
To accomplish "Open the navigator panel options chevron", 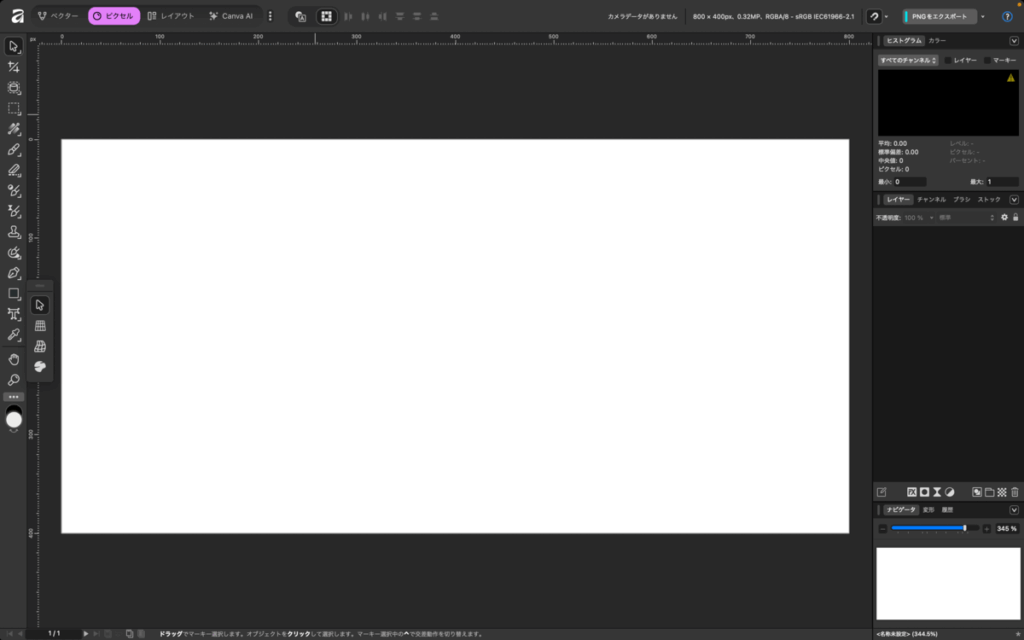I will pyautogui.click(x=1014, y=510).
